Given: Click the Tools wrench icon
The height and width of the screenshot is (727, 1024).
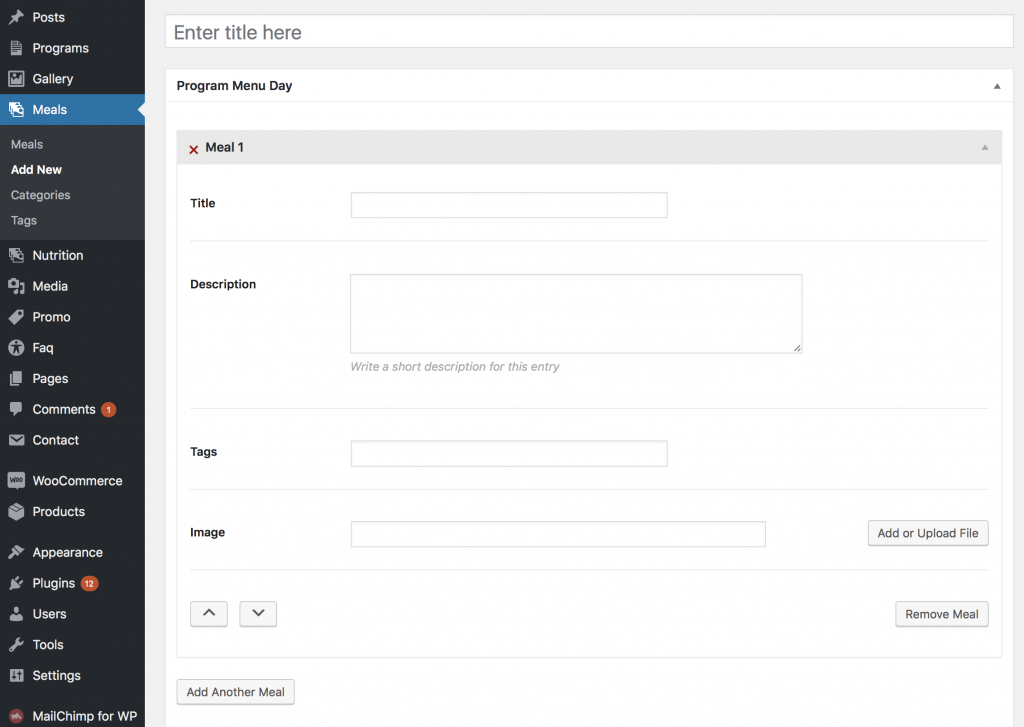Looking at the screenshot, I should 16,644.
